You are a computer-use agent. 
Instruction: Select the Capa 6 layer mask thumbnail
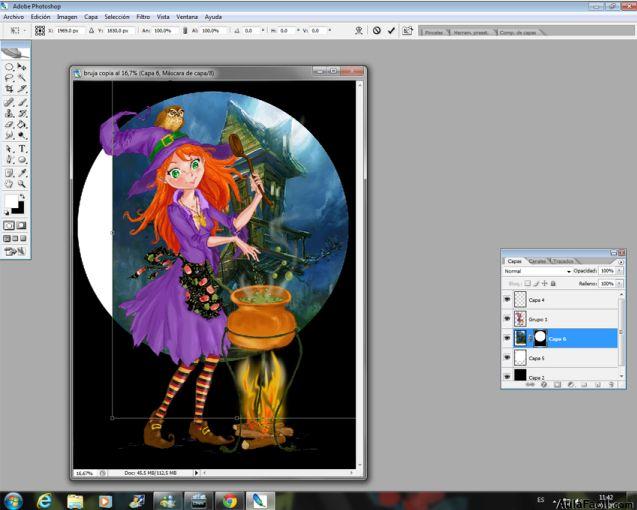coord(540,338)
